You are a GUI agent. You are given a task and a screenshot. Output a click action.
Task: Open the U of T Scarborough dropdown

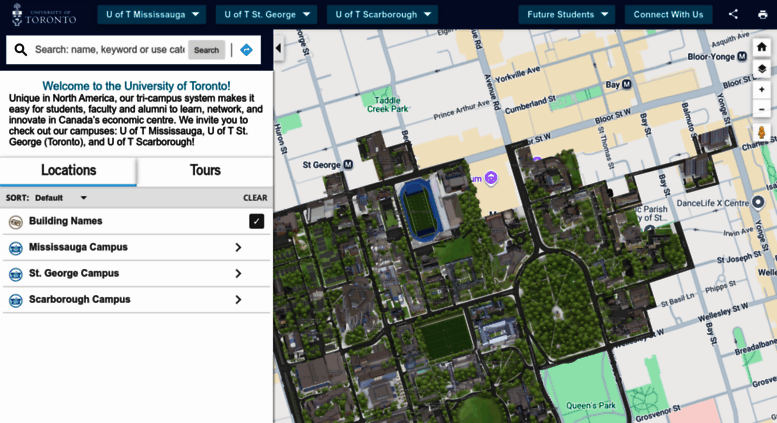point(383,14)
